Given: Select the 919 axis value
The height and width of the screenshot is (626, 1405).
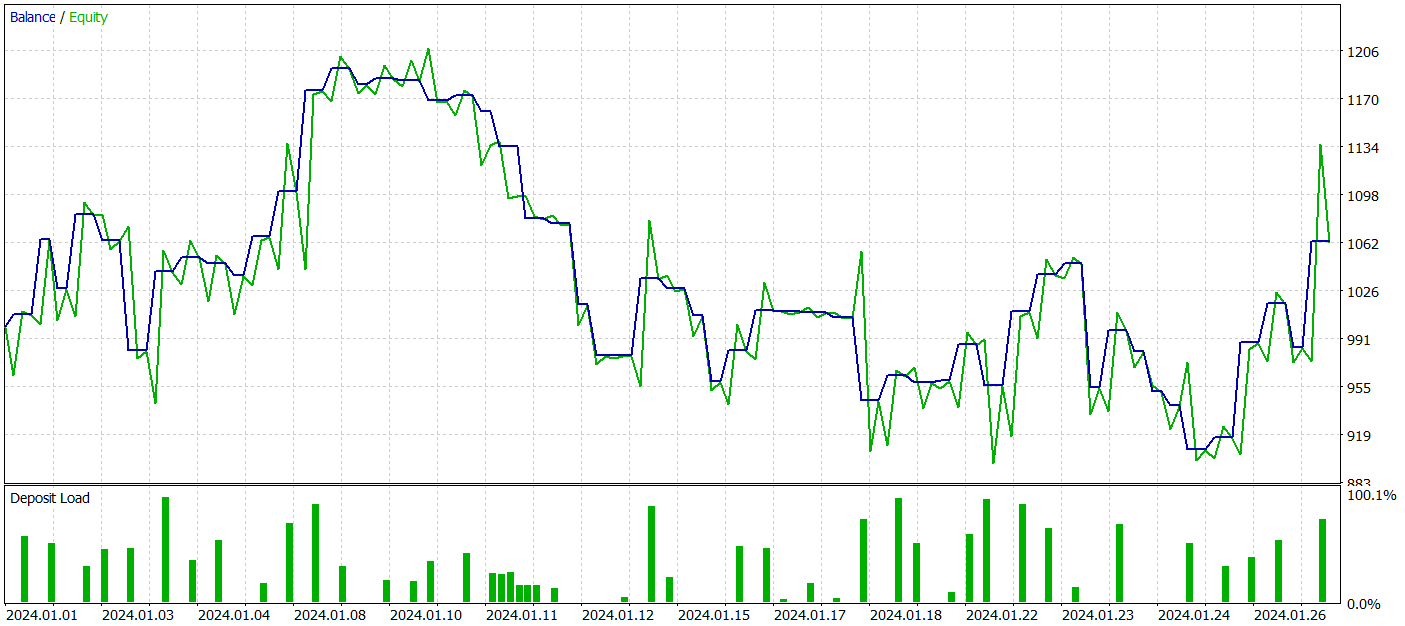Looking at the screenshot, I should pyautogui.click(x=1359, y=436).
